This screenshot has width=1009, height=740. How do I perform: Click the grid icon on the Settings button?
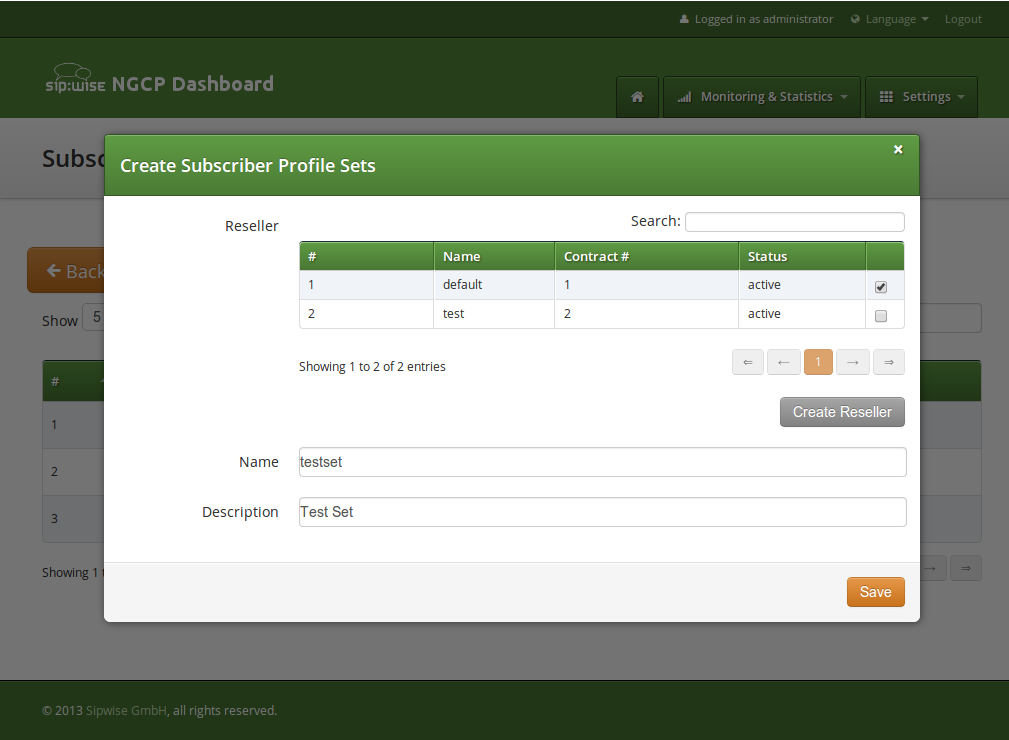885,96
